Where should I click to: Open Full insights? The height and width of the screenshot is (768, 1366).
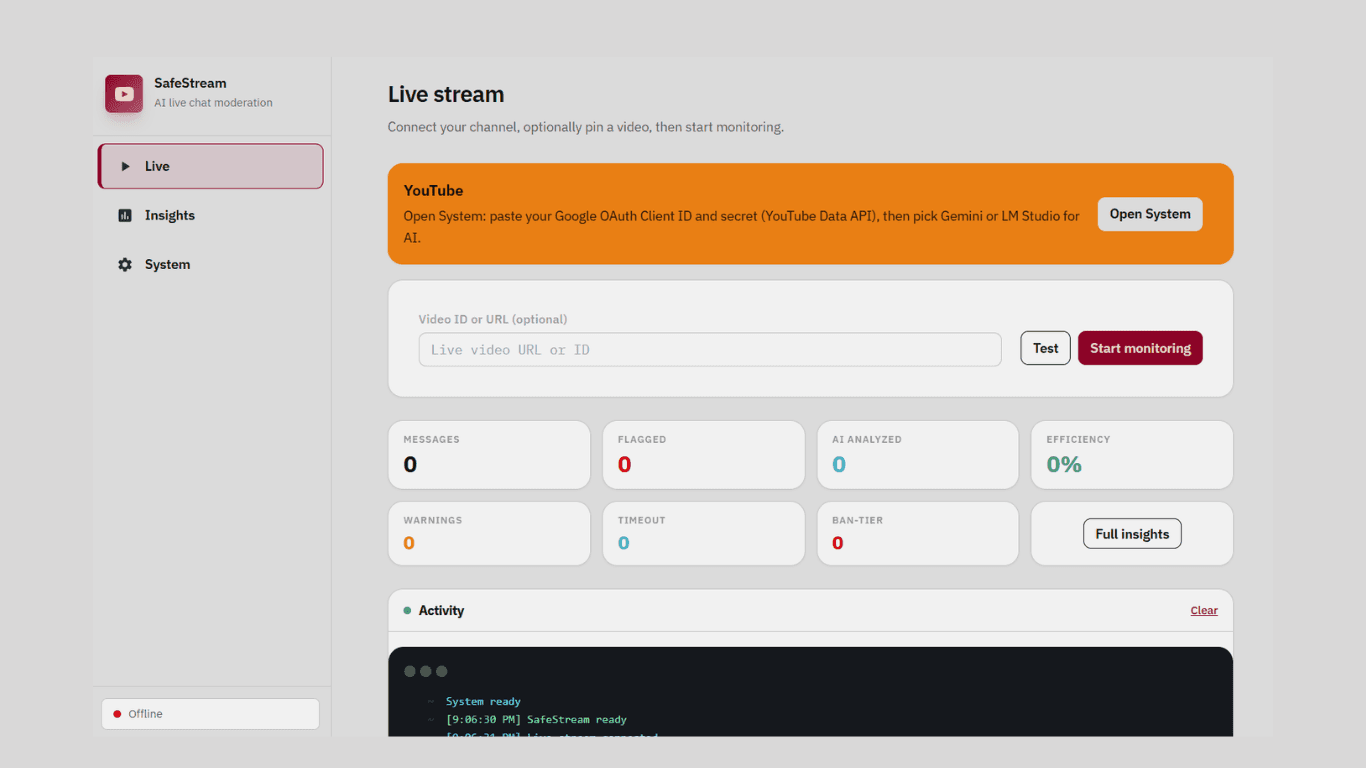click(x=1132, y=534)
